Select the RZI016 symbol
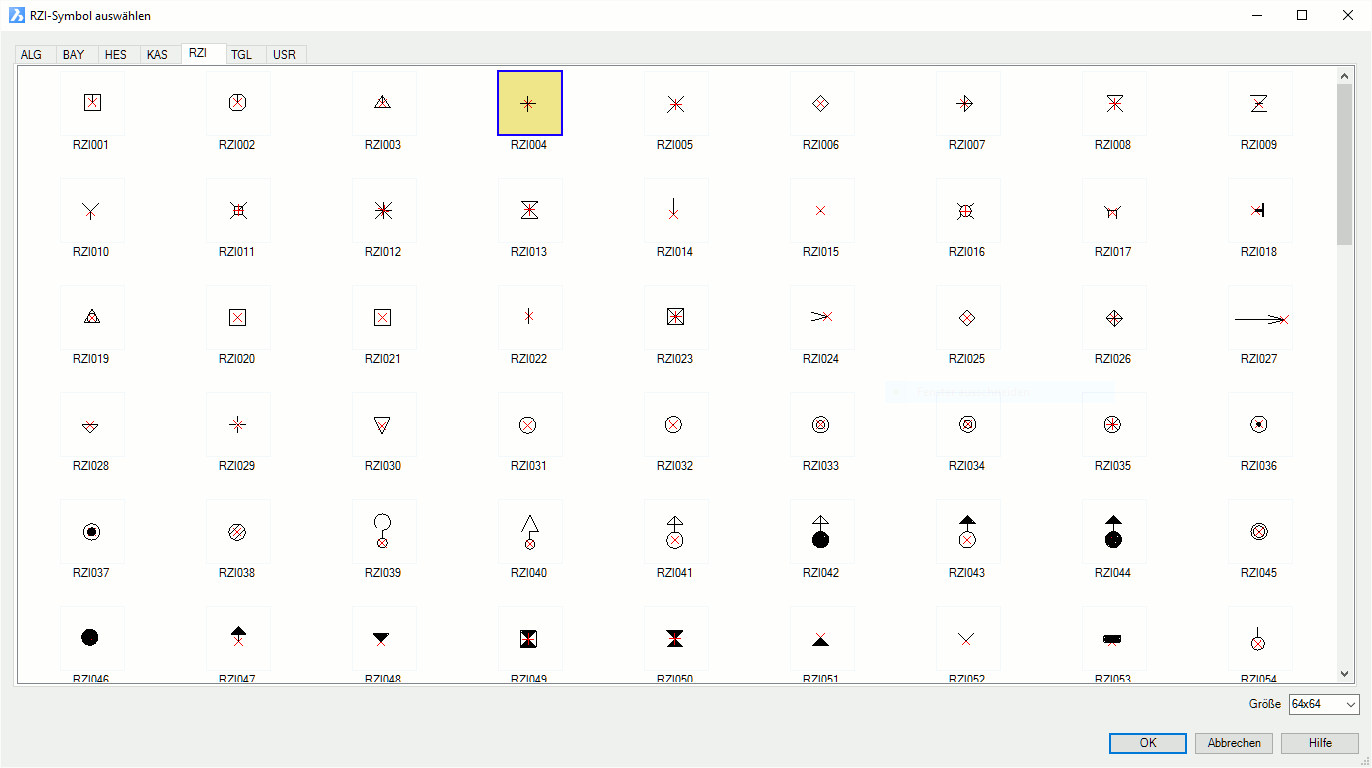The image size is (1372, 768). click(968, 210)
